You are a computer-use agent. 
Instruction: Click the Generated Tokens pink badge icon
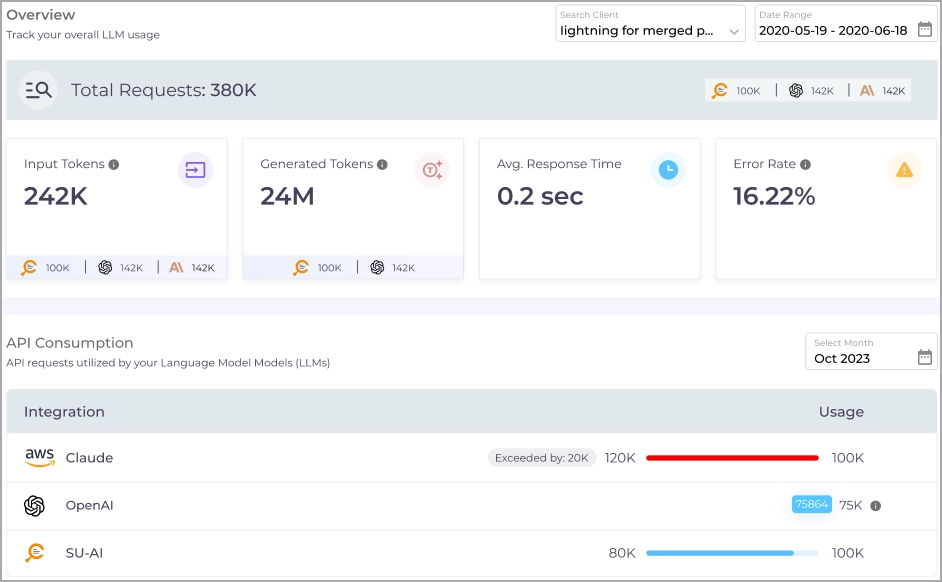click(x=432, y=170)
